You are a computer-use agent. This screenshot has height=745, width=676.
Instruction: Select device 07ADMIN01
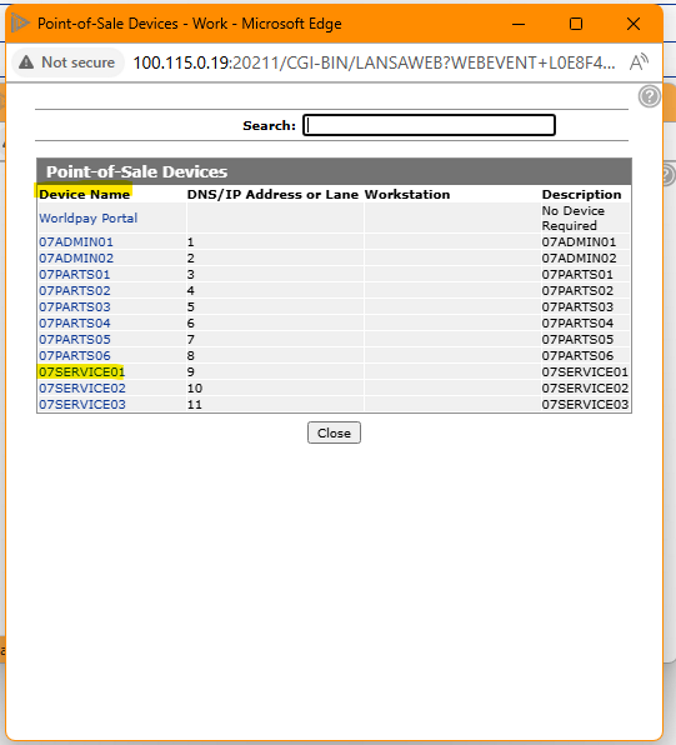[76, 242]
